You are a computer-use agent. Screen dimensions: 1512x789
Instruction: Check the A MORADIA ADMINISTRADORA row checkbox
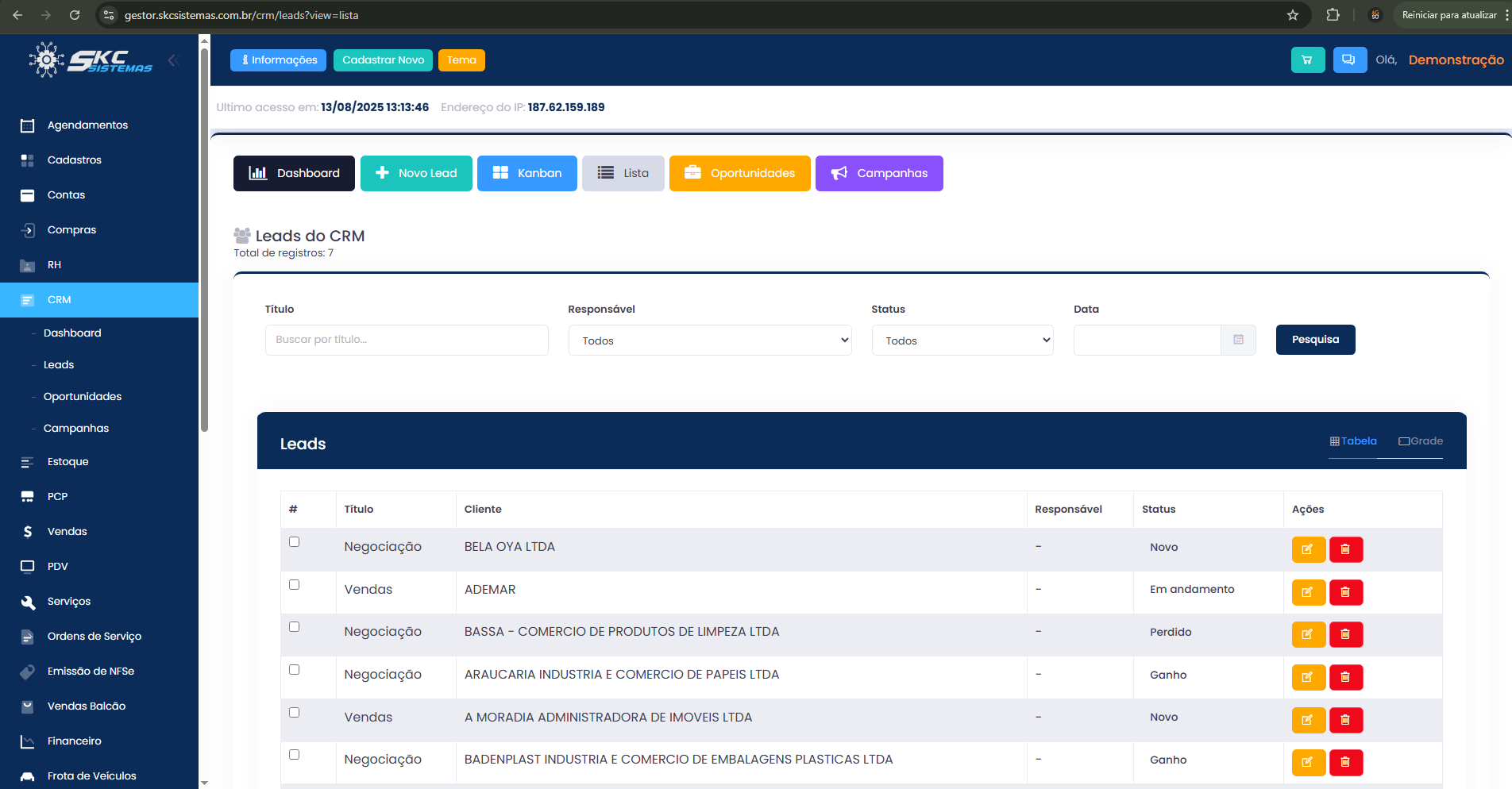(x=295, y=713)
